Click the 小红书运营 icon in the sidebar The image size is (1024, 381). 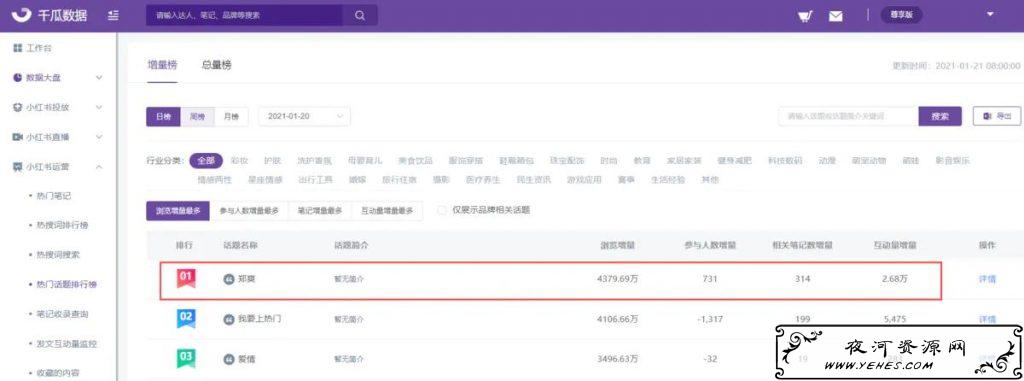point(18,167)
